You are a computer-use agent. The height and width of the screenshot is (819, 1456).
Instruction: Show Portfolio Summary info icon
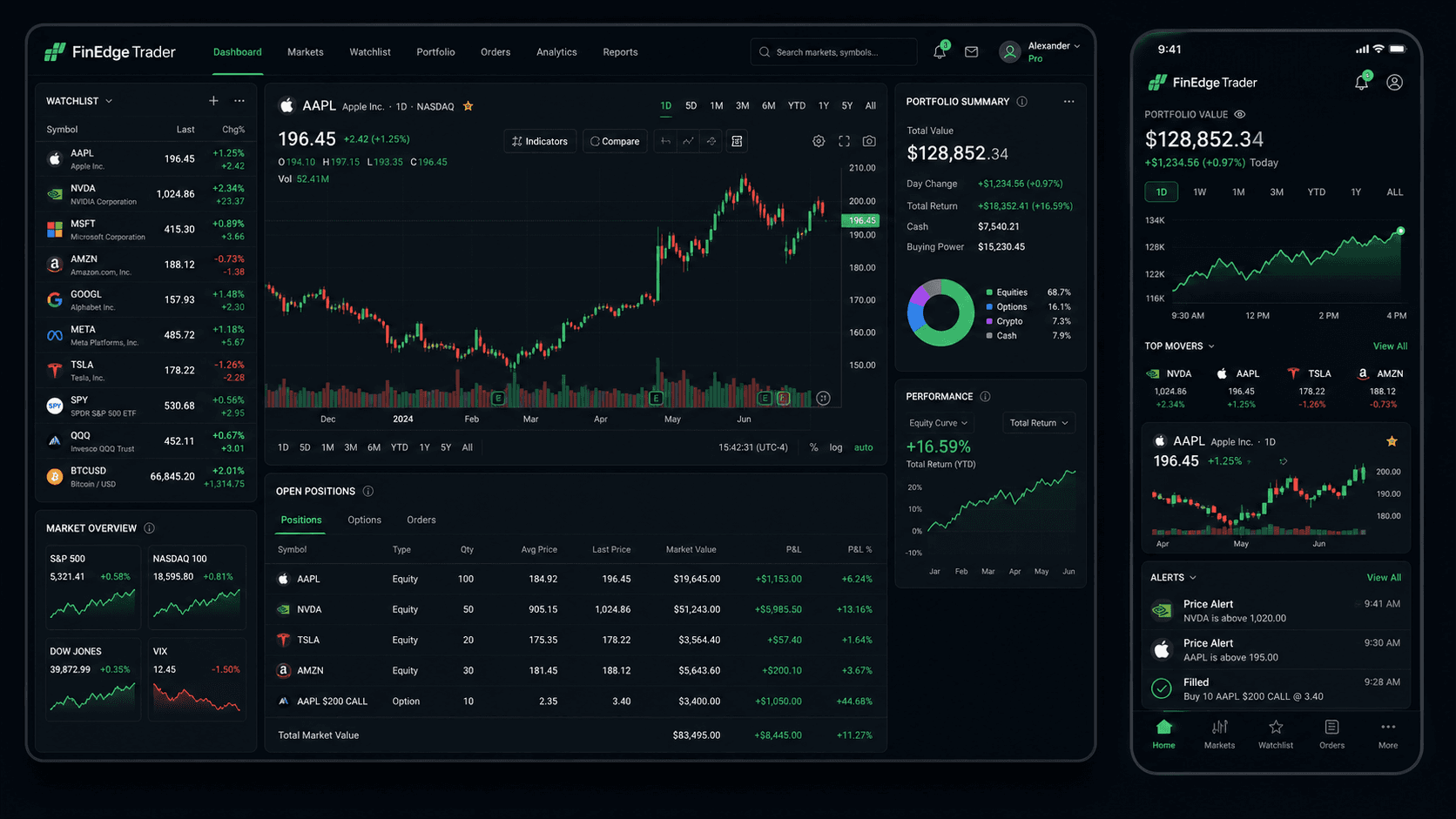1022,102
